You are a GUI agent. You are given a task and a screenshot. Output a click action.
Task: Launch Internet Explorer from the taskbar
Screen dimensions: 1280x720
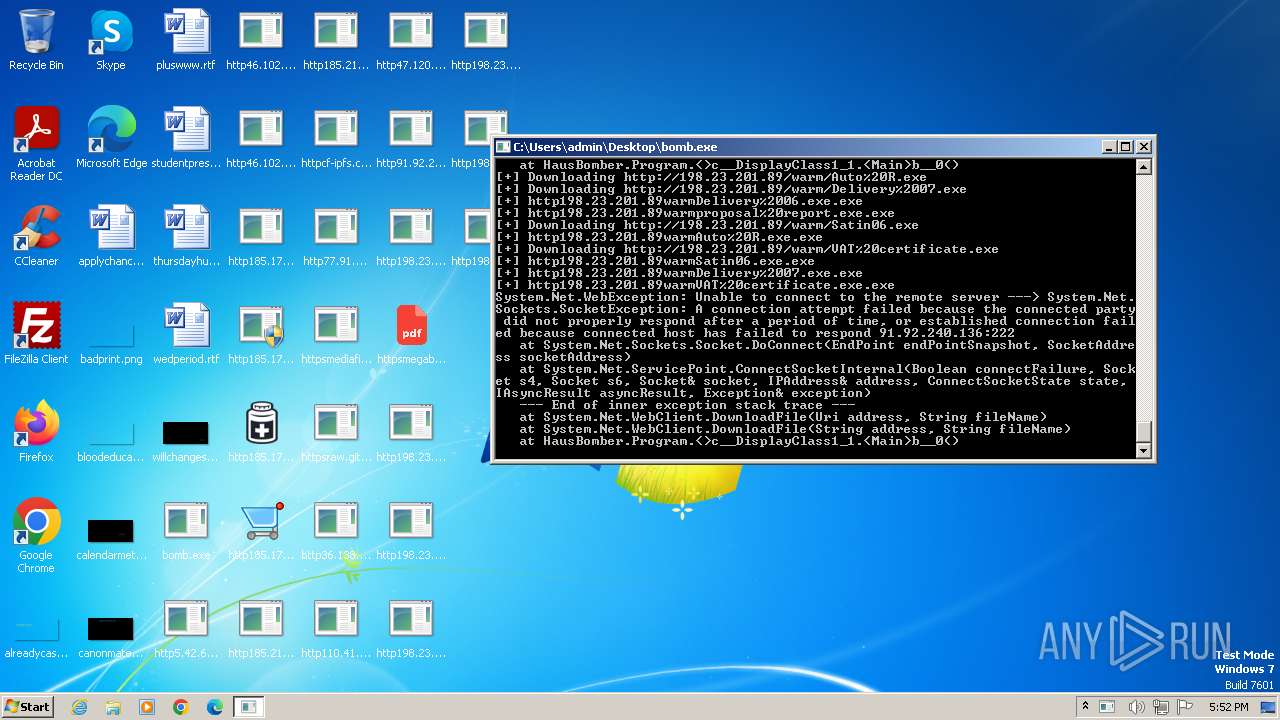click(79, 707)
